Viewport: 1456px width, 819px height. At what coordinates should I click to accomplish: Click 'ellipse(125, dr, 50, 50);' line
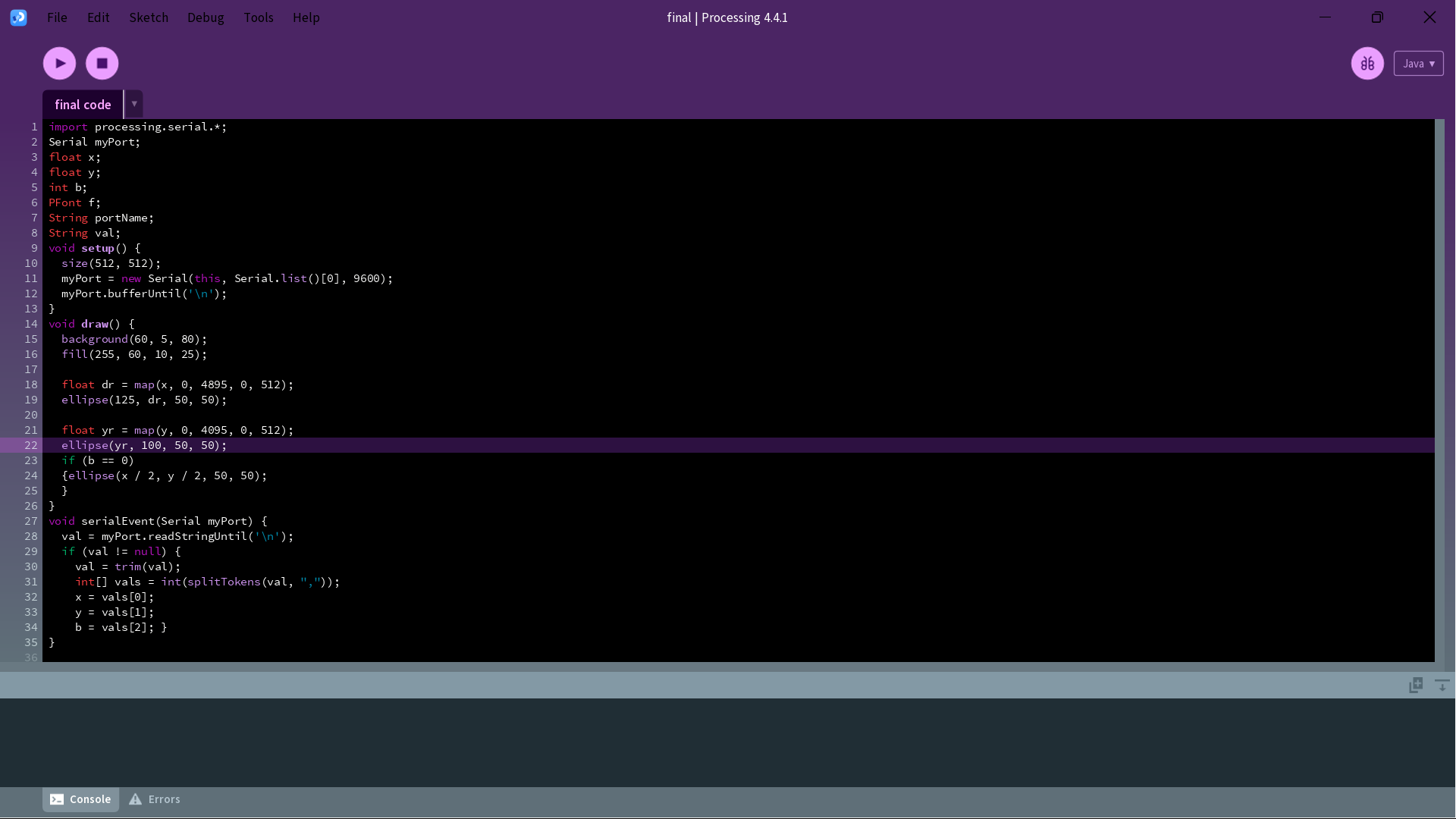pos(144,400)
